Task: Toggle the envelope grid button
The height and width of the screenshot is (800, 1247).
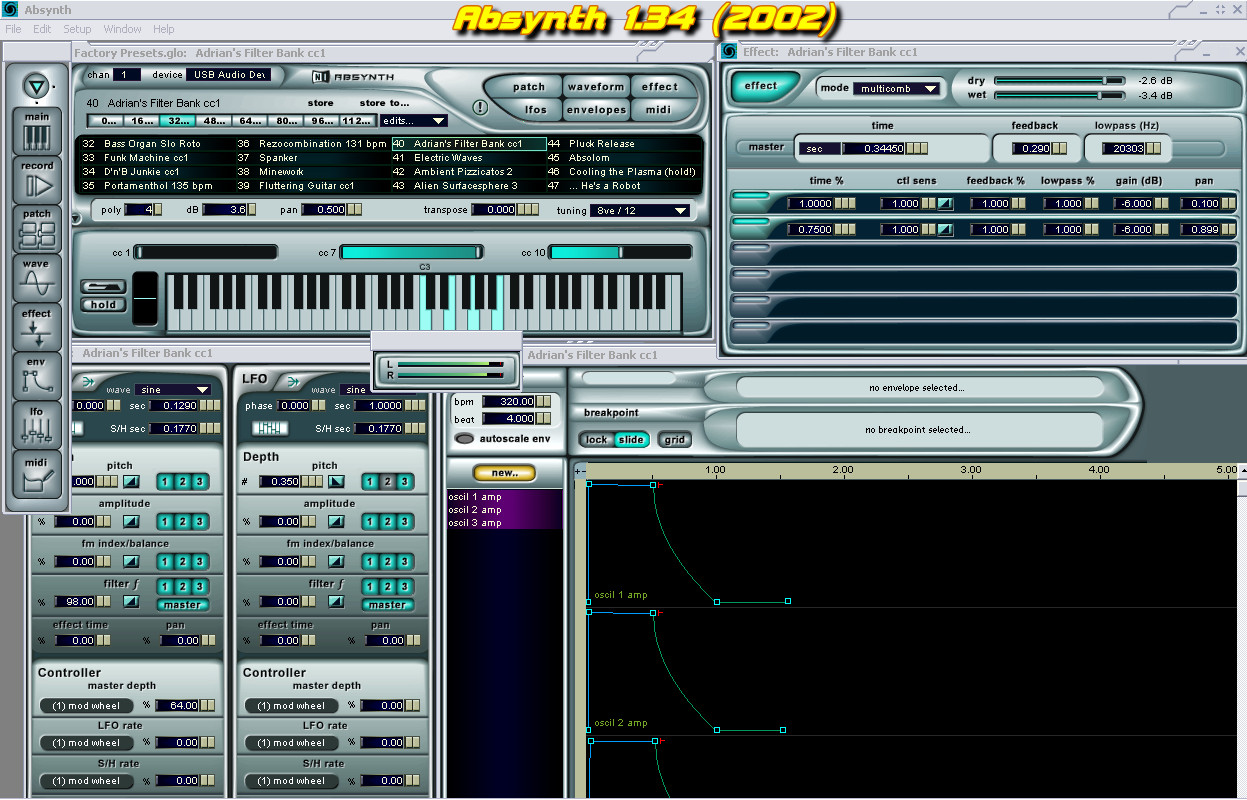Action: [675, 440]
